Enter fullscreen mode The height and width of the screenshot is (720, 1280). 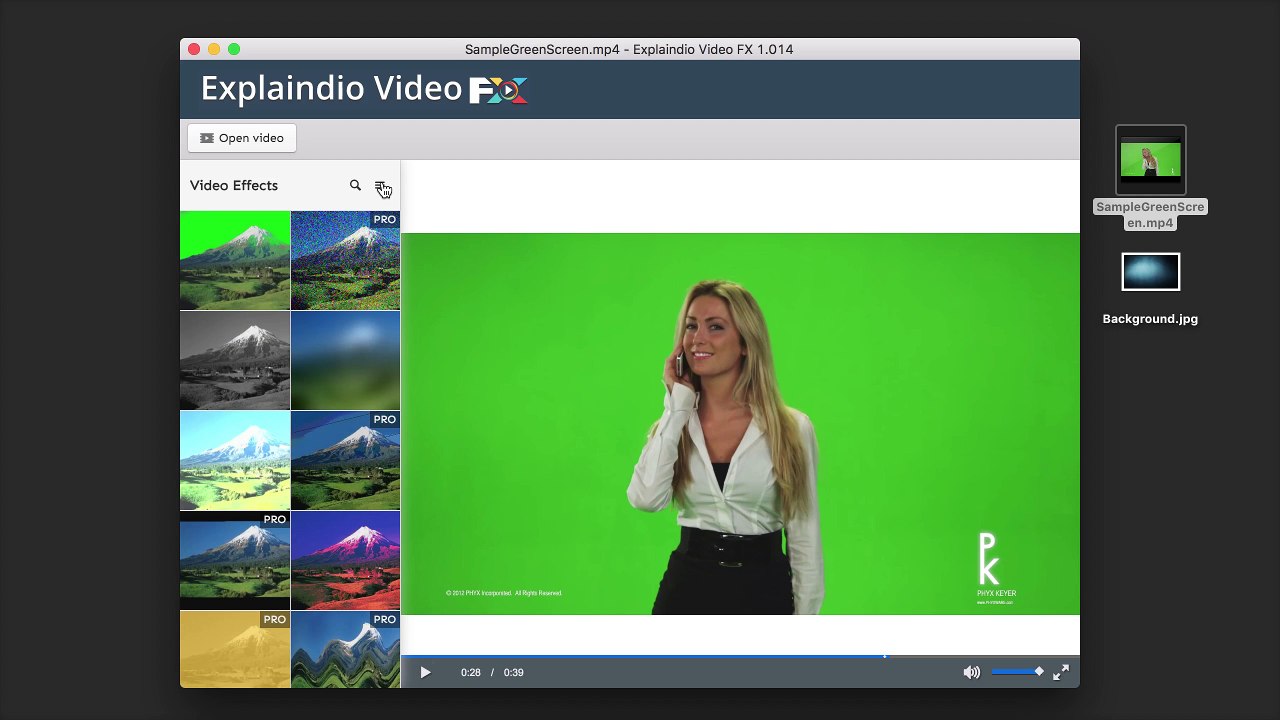tap(1061, 673)
